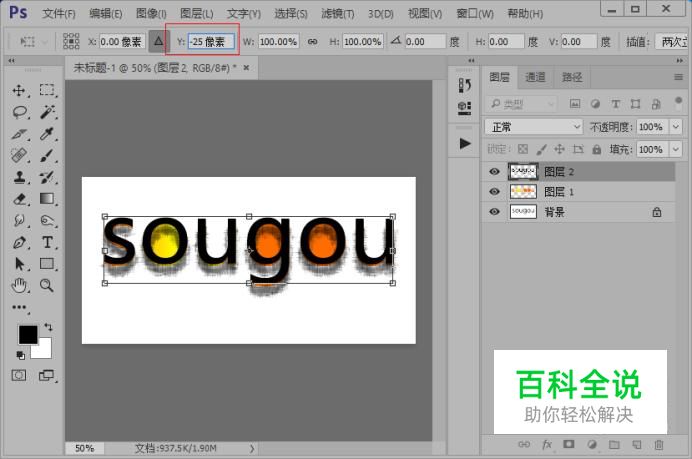692x459 pixels.
Task: Open the 滤镜(T) menu
Action: pyautogui.click(x=338, y=14)
